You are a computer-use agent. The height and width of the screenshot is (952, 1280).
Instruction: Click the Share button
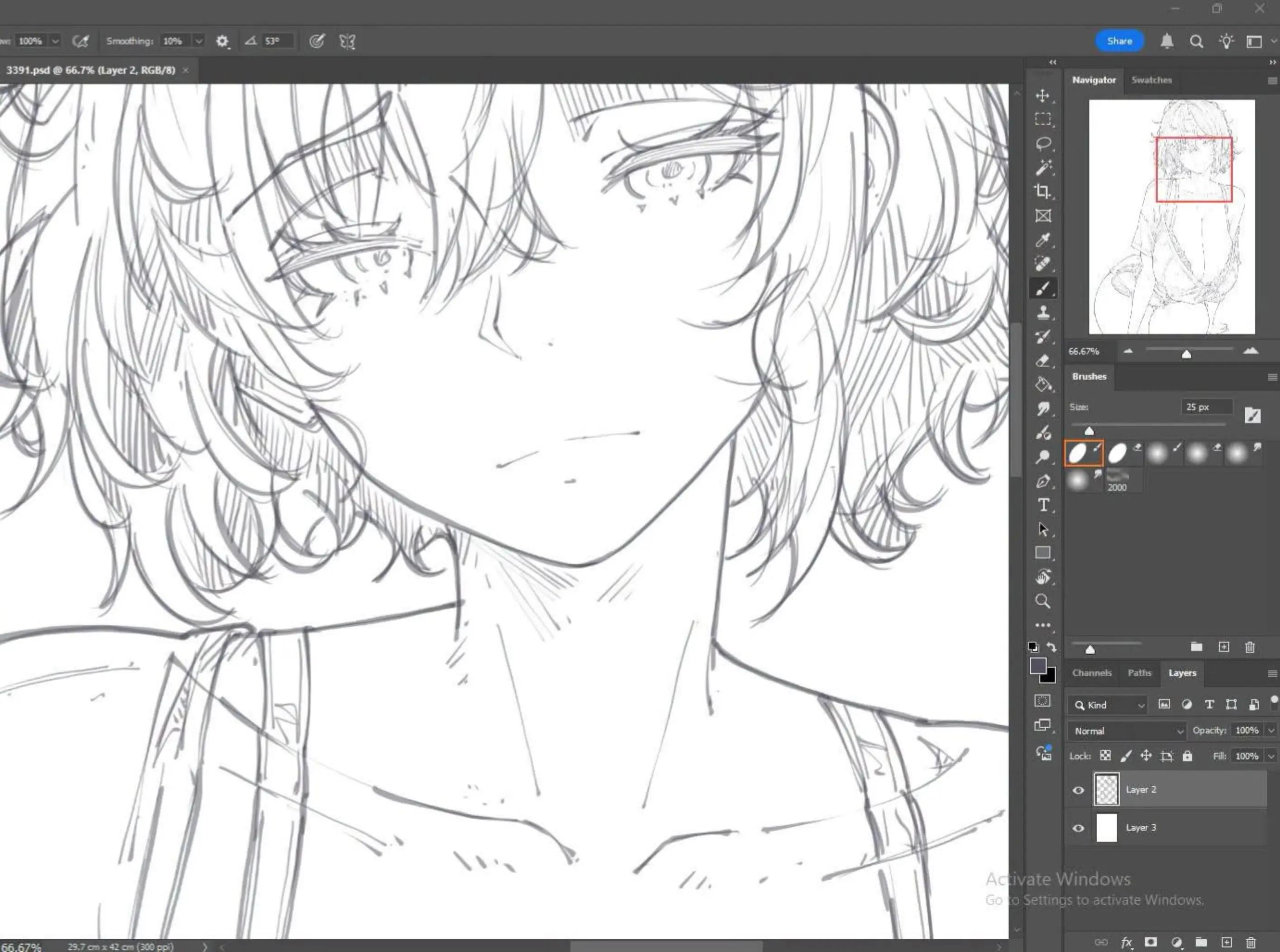(1119, 41)
